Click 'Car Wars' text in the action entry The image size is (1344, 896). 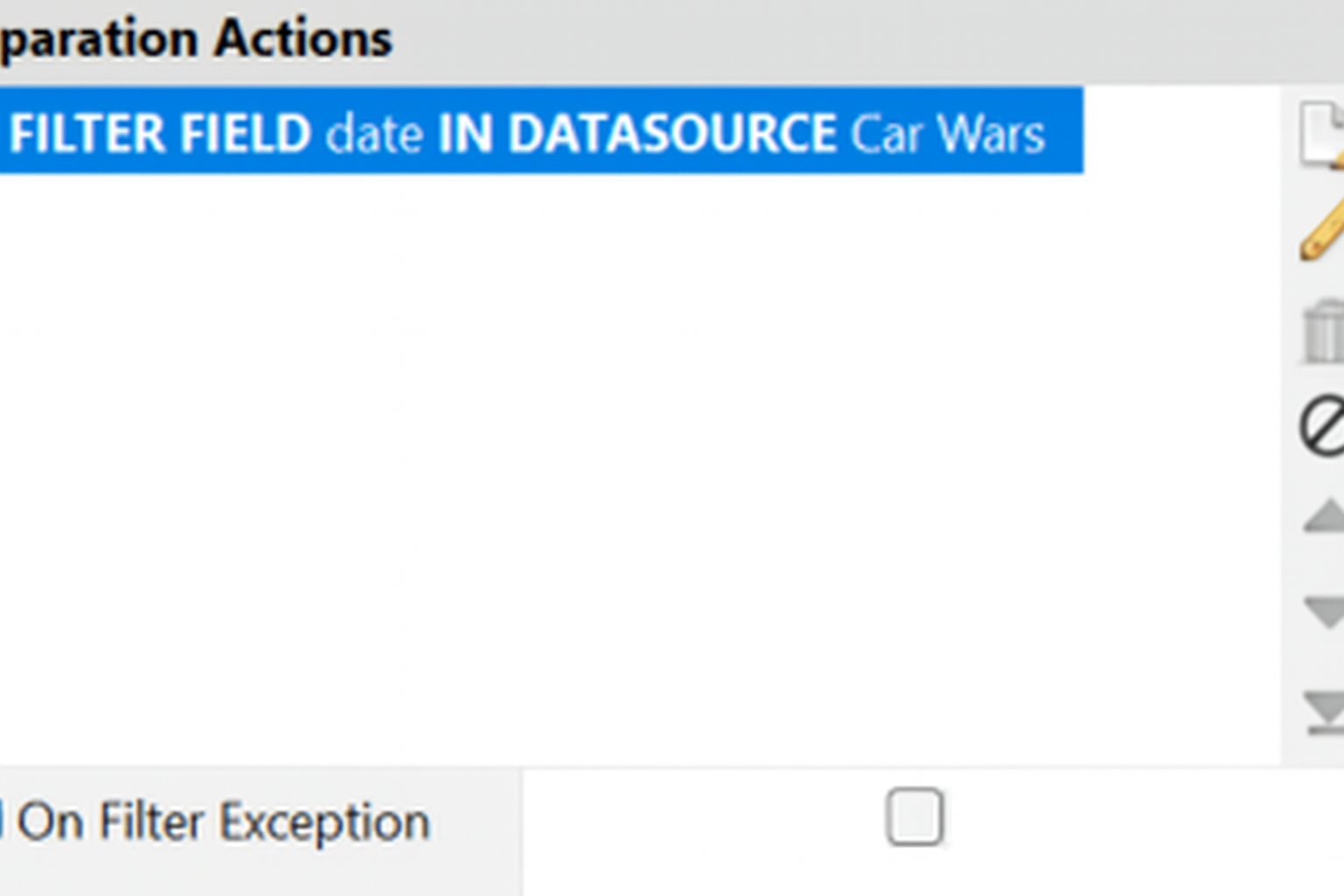pos(948,134)
